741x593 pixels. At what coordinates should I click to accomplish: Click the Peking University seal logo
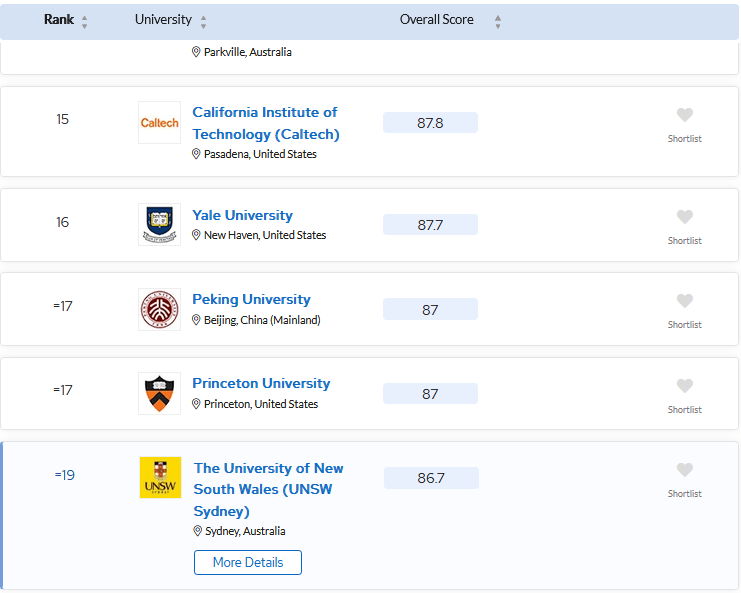(159, 309)
